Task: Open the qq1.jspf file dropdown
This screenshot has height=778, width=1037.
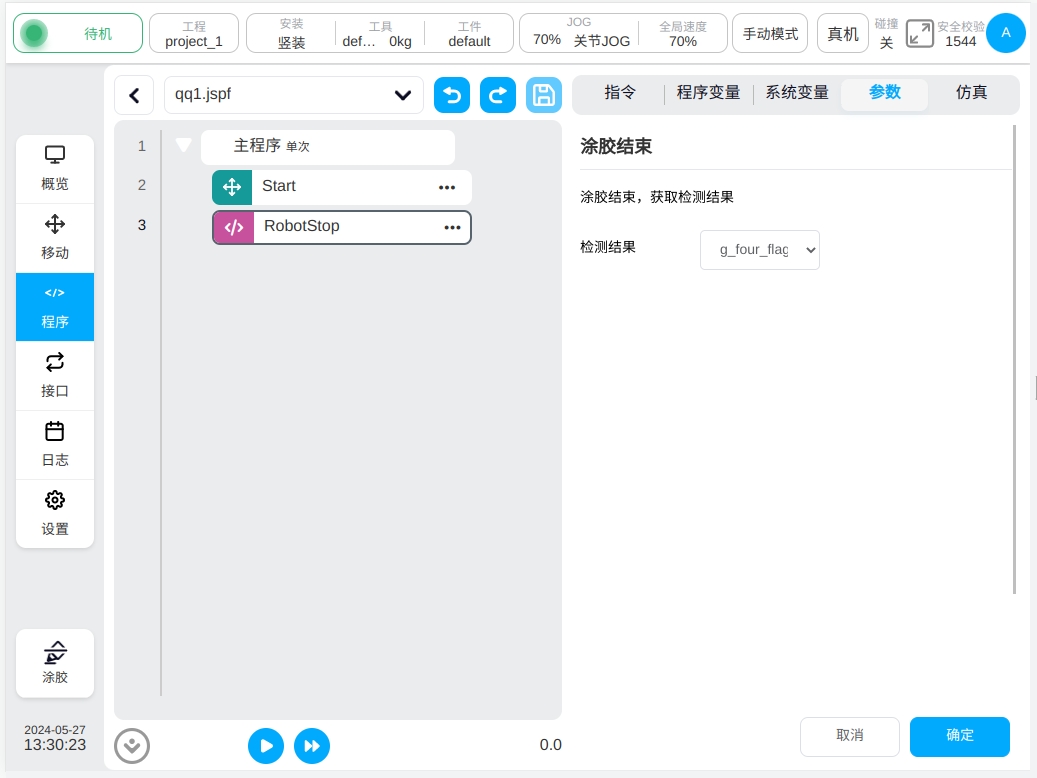Action: [x=293, y=95]
